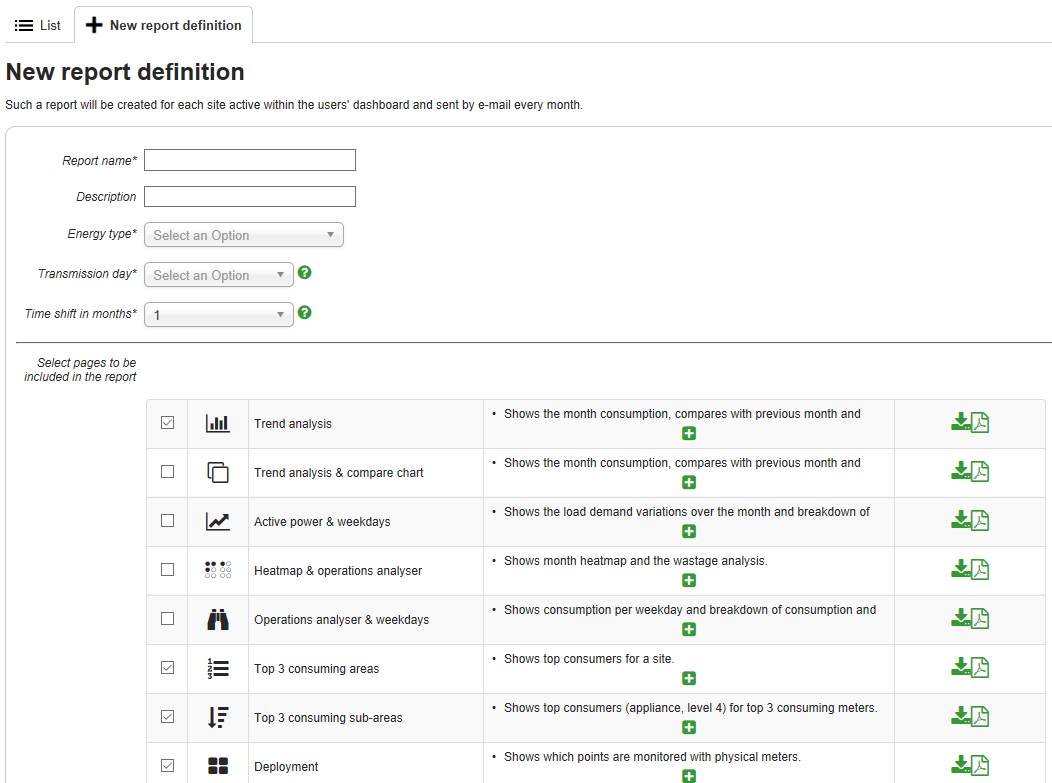Click the help icon beside Time shift
Viewport: 1052px width, 783px height.
point(305,313)
